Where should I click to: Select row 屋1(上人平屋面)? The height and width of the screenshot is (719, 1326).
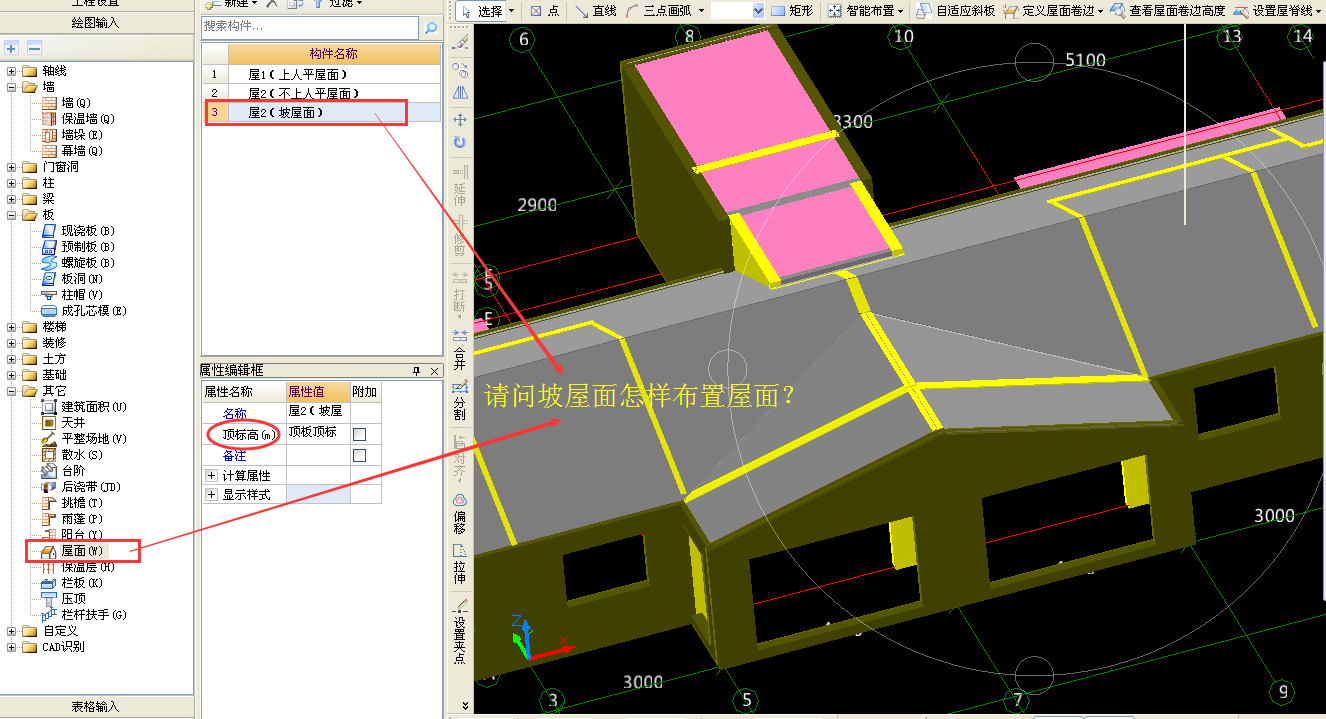coord(321,75)
